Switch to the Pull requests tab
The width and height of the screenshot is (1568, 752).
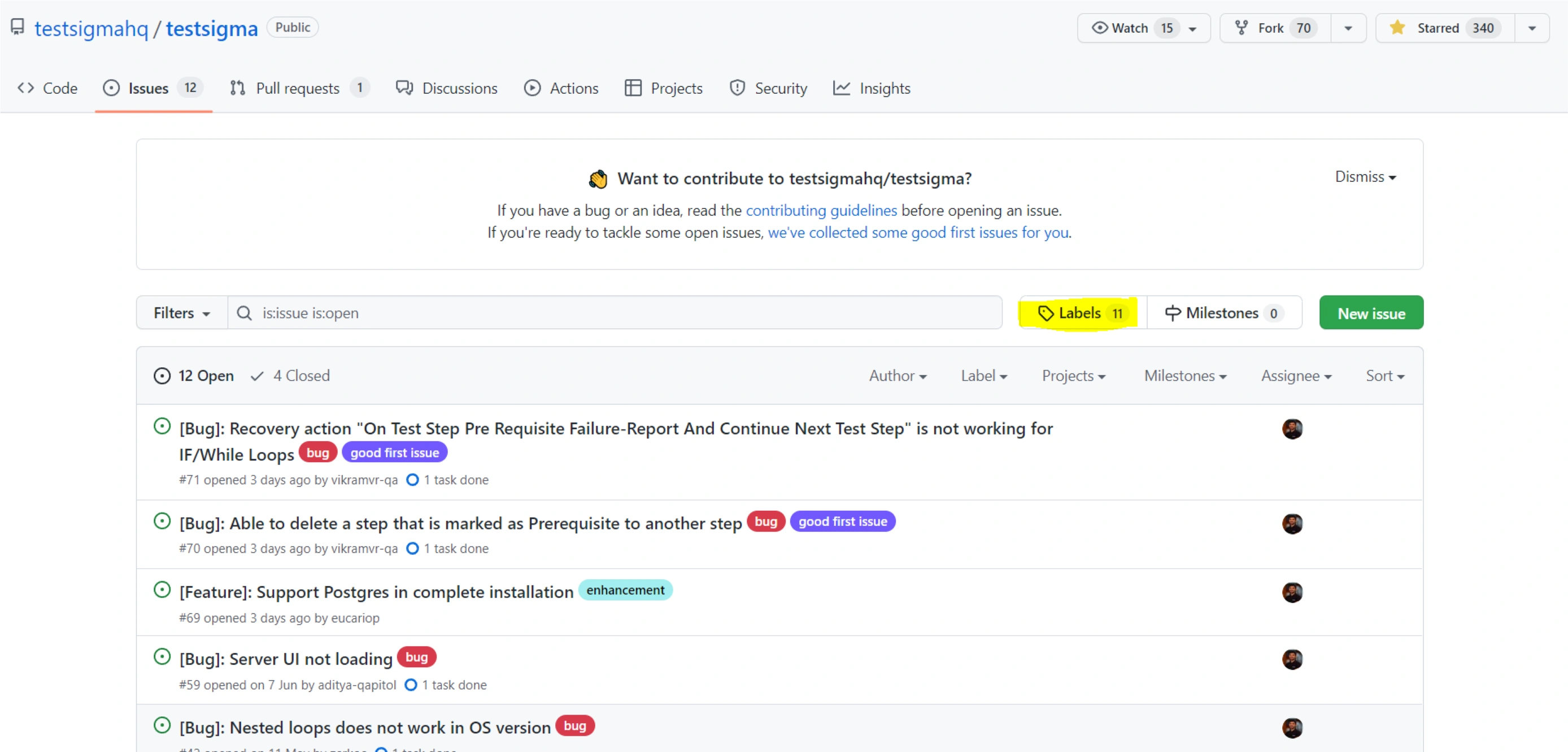(x=298, y=88)
